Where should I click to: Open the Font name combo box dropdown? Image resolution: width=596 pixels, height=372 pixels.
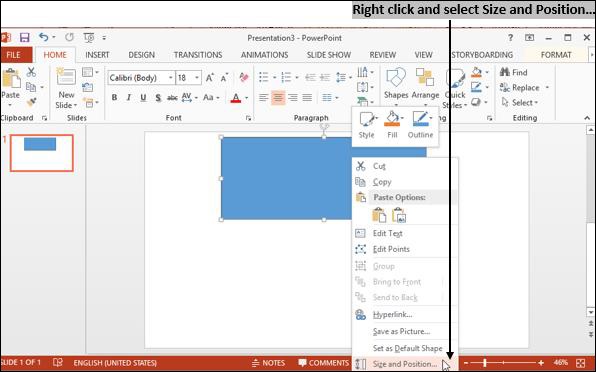[x=171, y=78]
